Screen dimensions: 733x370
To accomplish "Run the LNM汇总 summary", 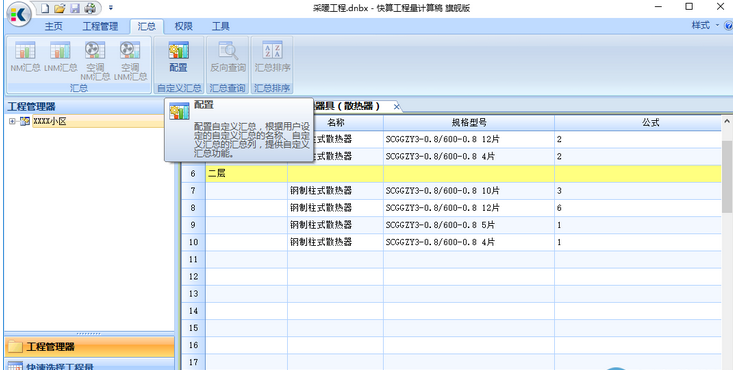I will coord(60,57).
